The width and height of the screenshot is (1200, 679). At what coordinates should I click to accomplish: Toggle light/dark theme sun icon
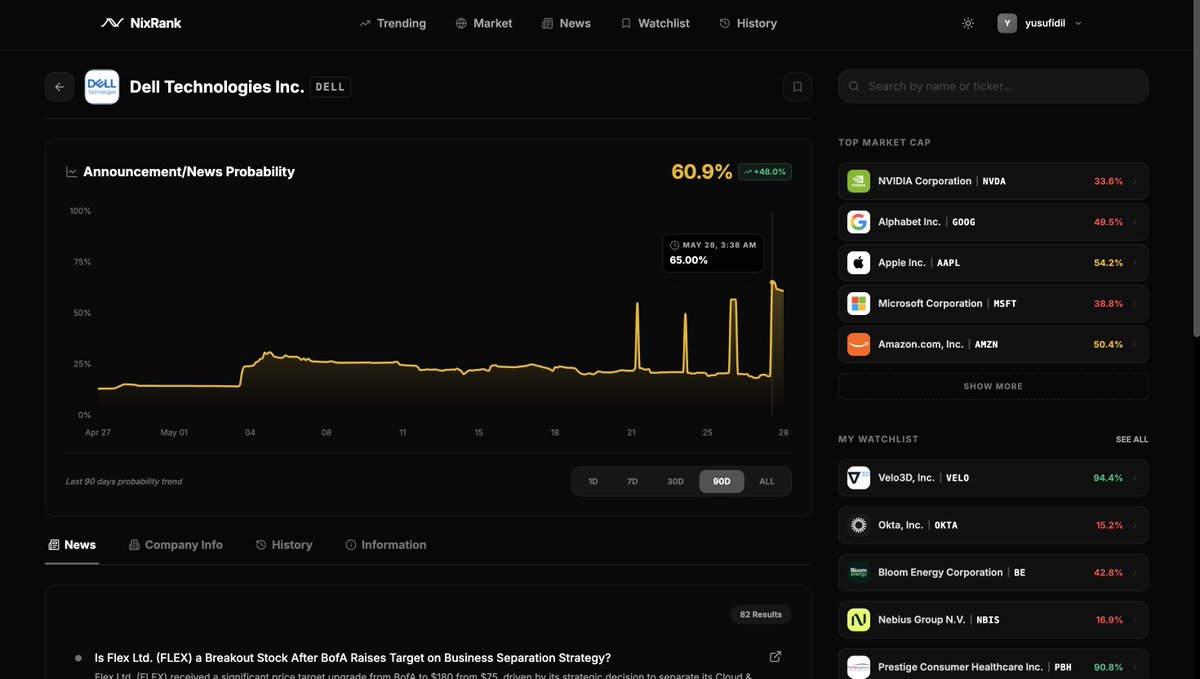click(x=968, y=23)
